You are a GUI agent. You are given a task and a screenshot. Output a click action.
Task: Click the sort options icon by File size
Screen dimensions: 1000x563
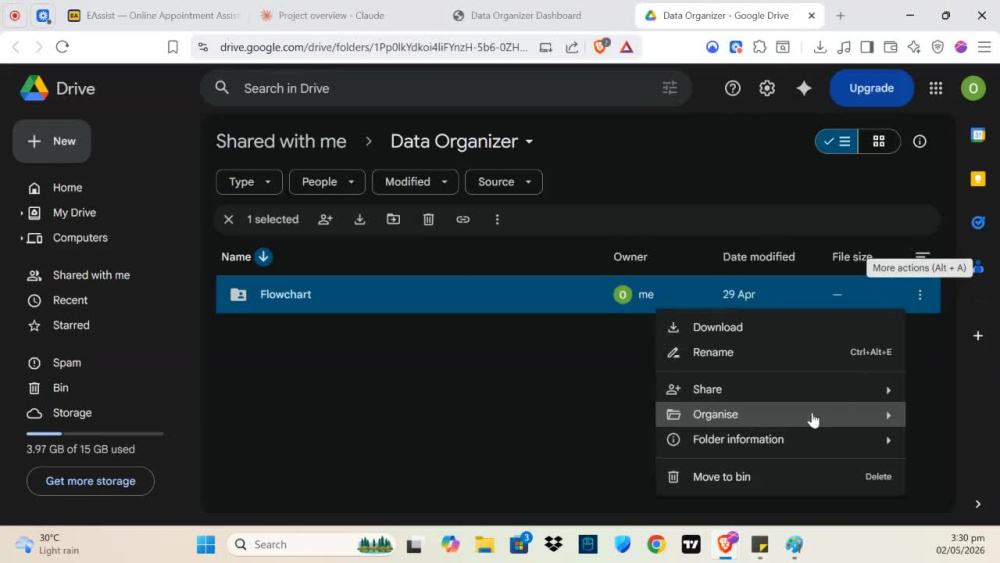922,256
